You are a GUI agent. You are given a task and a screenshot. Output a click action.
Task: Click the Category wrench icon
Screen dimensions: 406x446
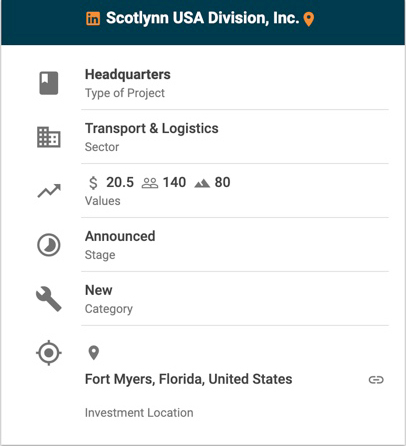point(49,299)
